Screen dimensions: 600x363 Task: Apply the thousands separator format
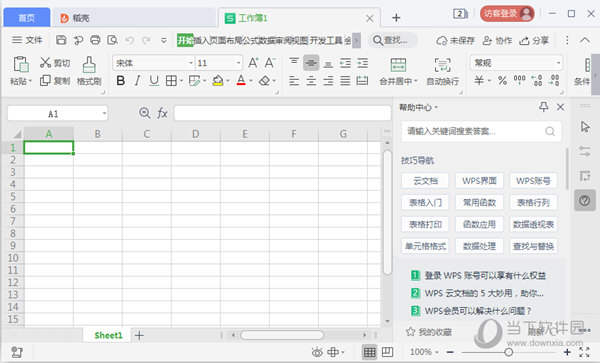point(519,80)
